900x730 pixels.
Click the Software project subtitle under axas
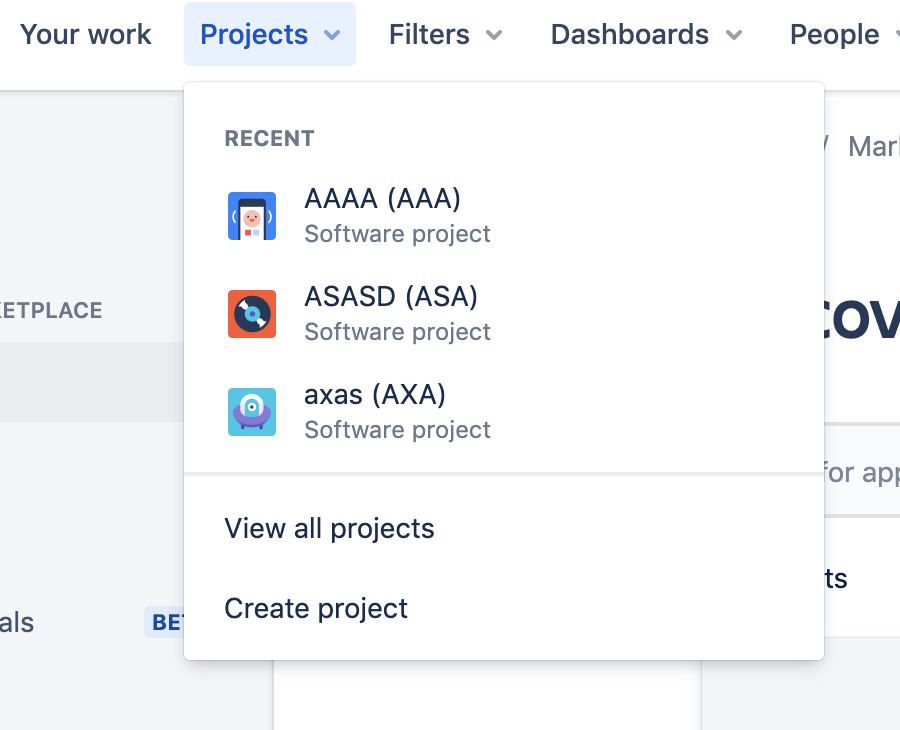pyautogui.click(x=397, y=430)
